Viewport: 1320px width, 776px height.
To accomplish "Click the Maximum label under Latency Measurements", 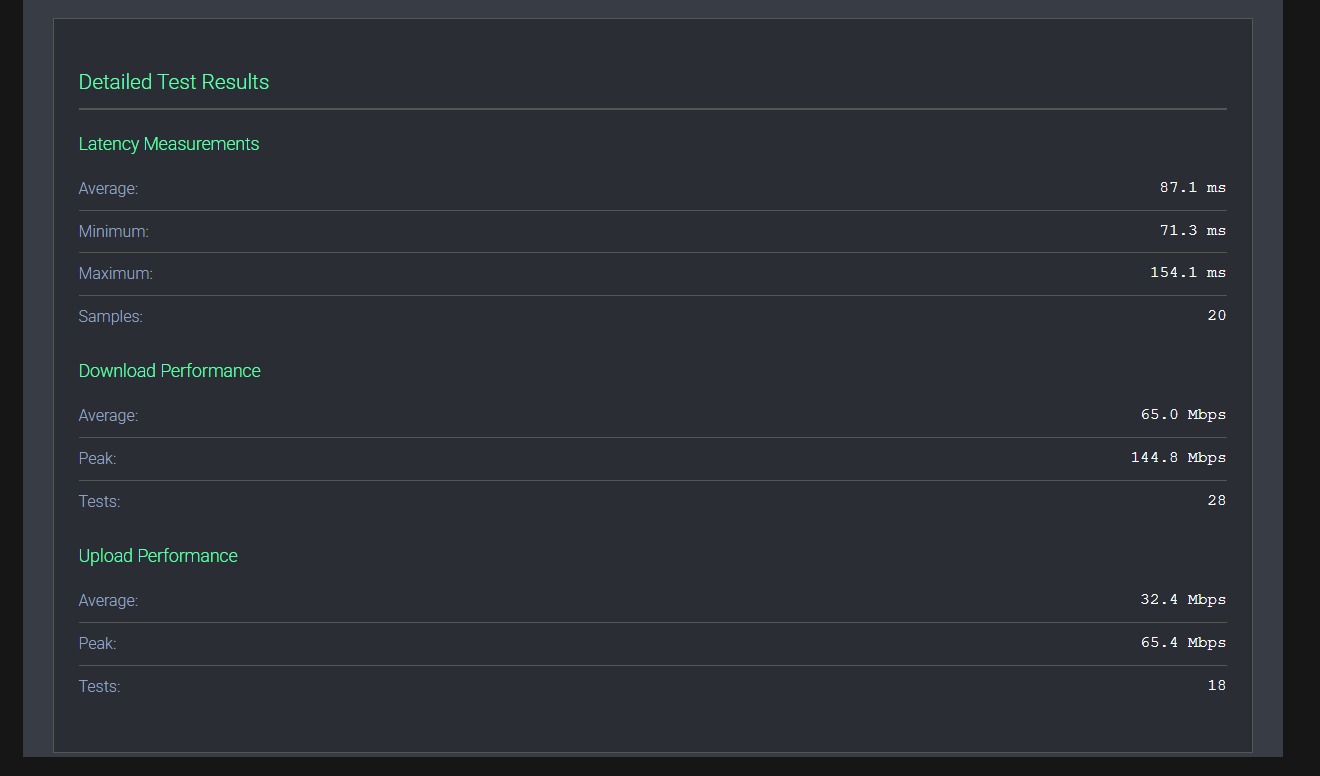I will 116,274.
